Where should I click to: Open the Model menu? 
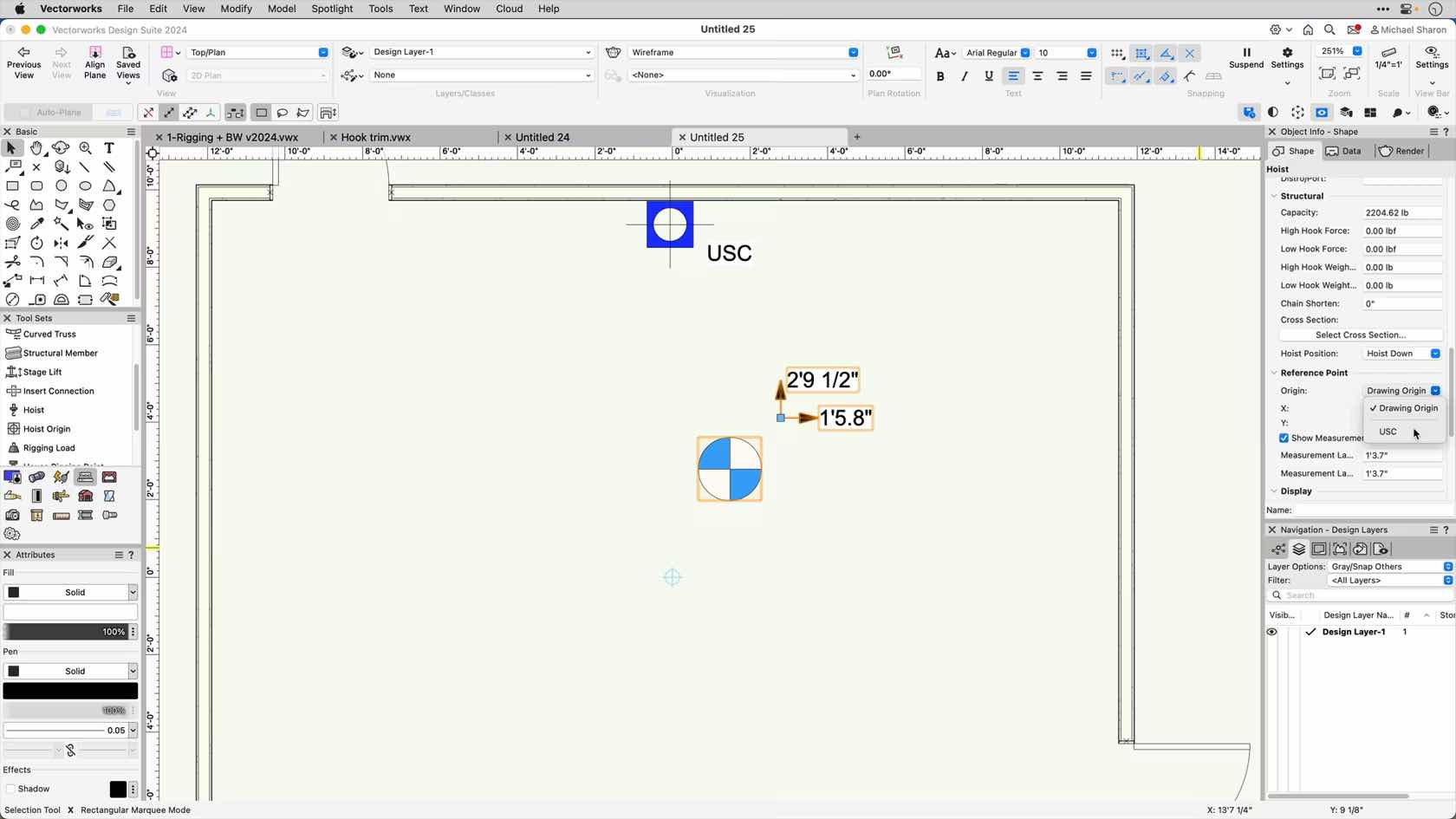tap(281, 9)
